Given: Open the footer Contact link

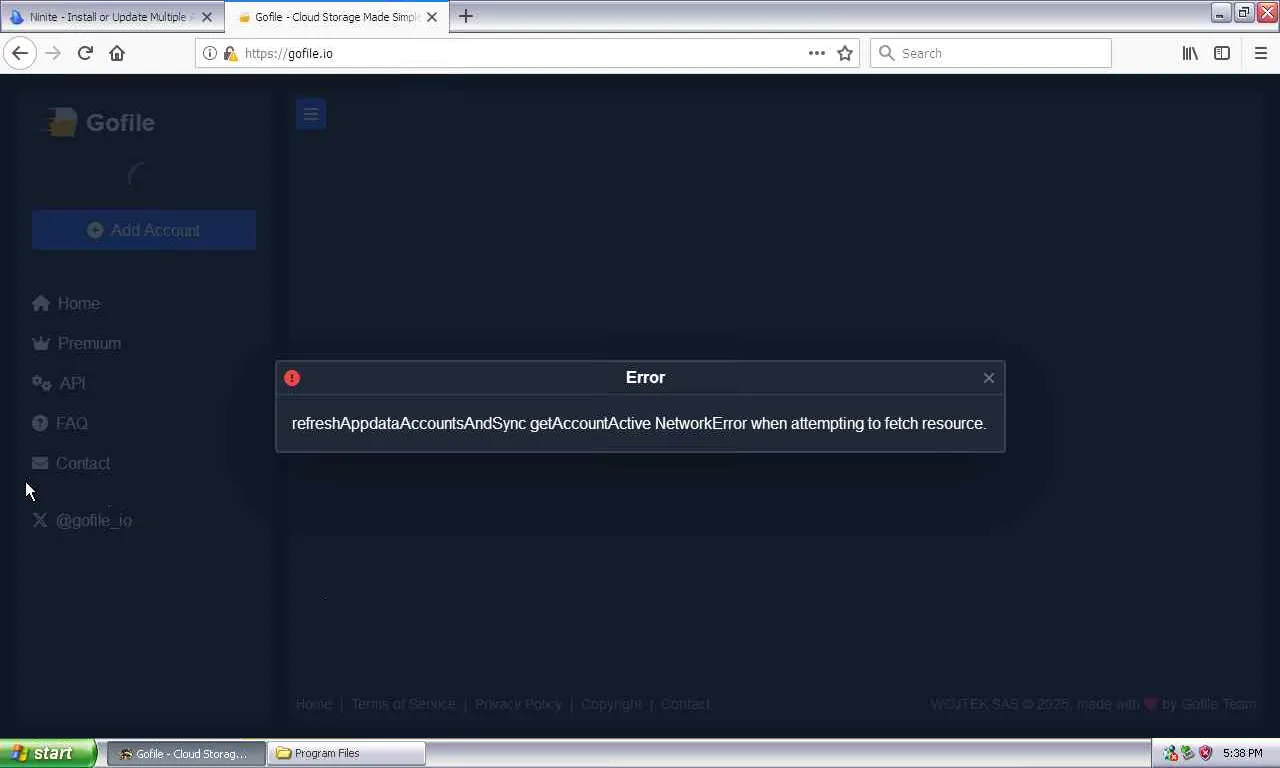Looking at the screenshot, I should [685, 704].
